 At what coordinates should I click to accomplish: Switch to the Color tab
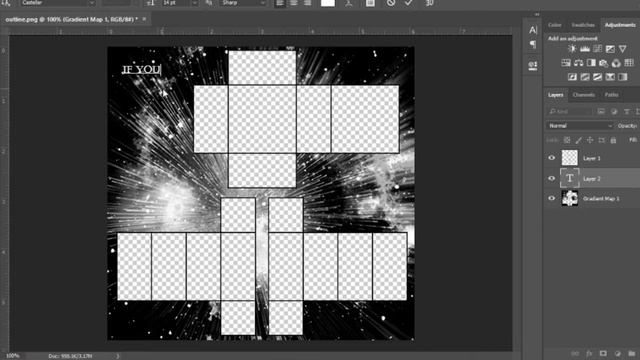[554, 25]
